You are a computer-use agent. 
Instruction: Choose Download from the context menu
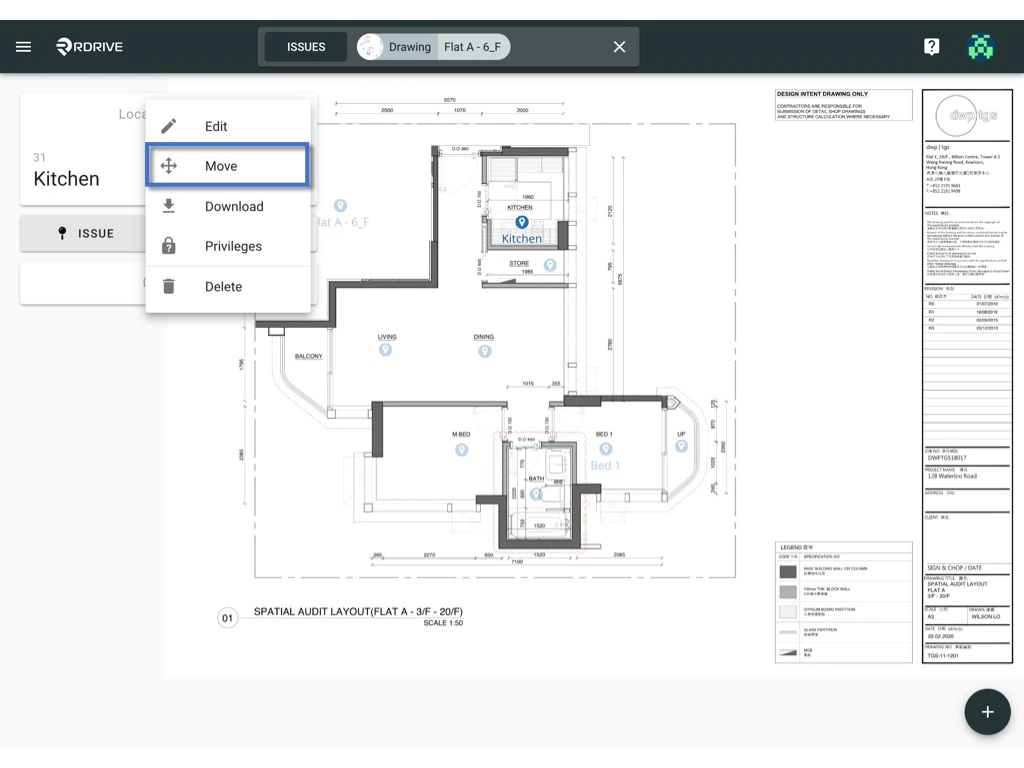(x=227, y=206)
